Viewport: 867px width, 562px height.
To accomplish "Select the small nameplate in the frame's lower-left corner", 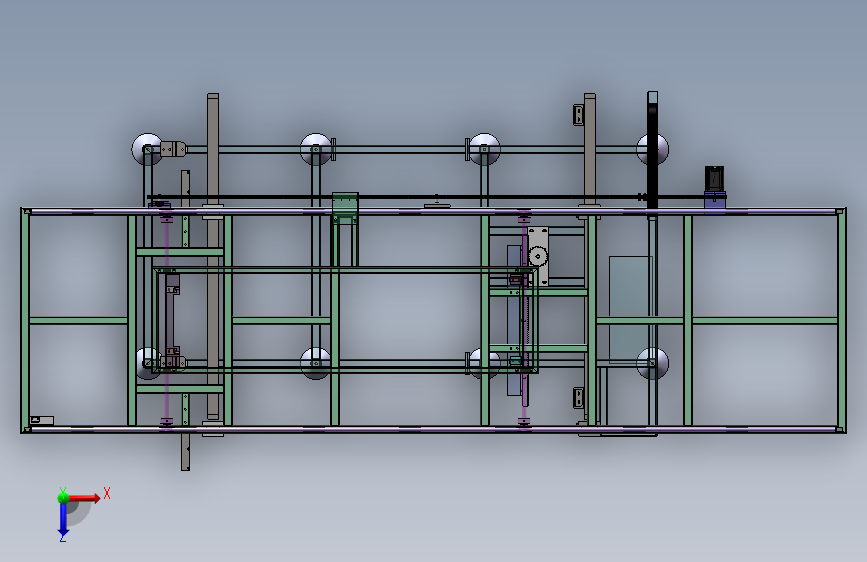I will (x=41, y=420).
